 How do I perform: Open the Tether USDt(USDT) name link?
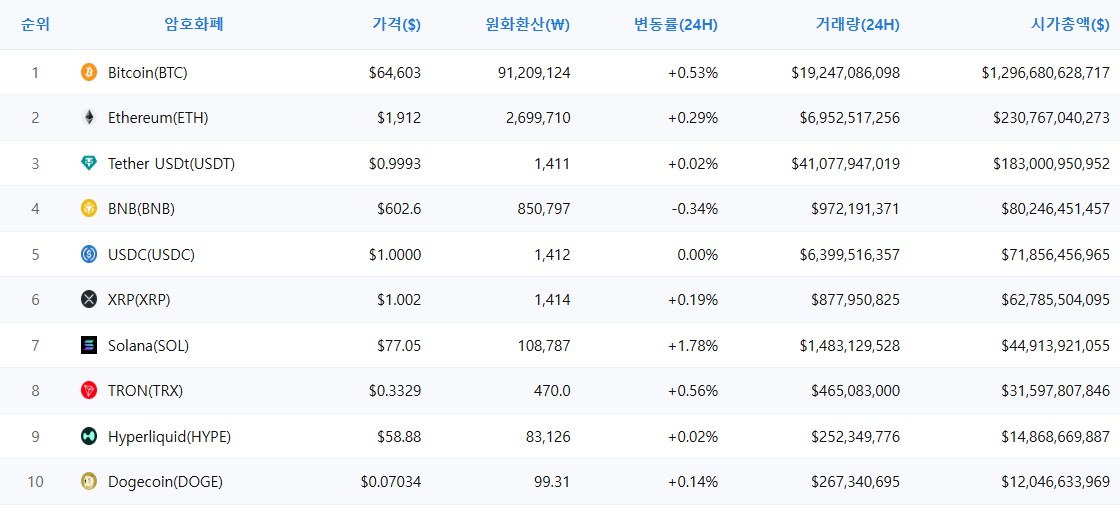click(171, 163)
